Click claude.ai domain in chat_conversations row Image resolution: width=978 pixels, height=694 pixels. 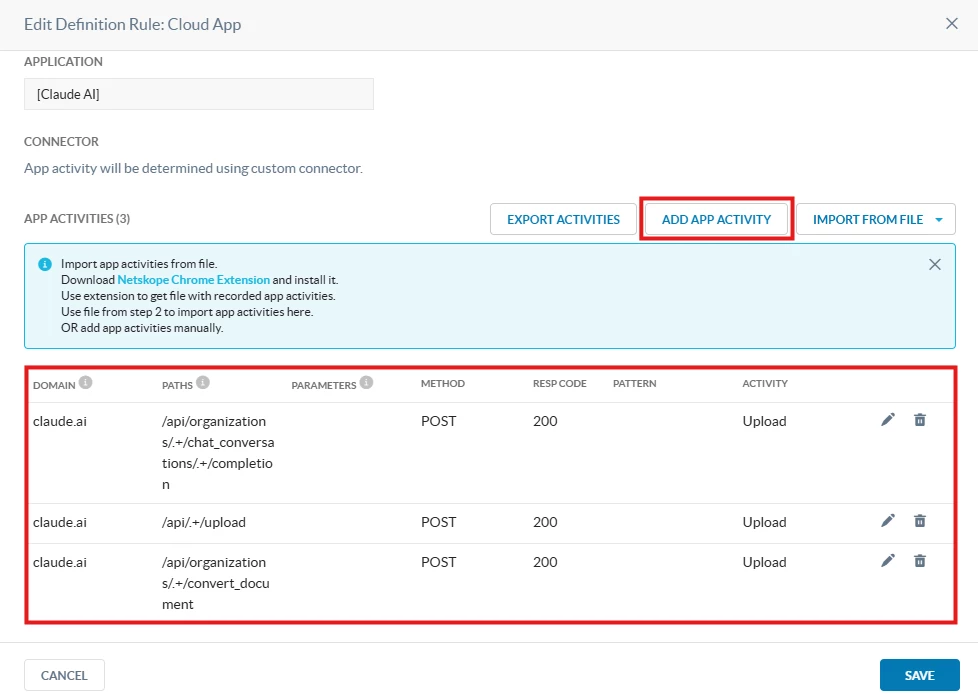point(60,422)
